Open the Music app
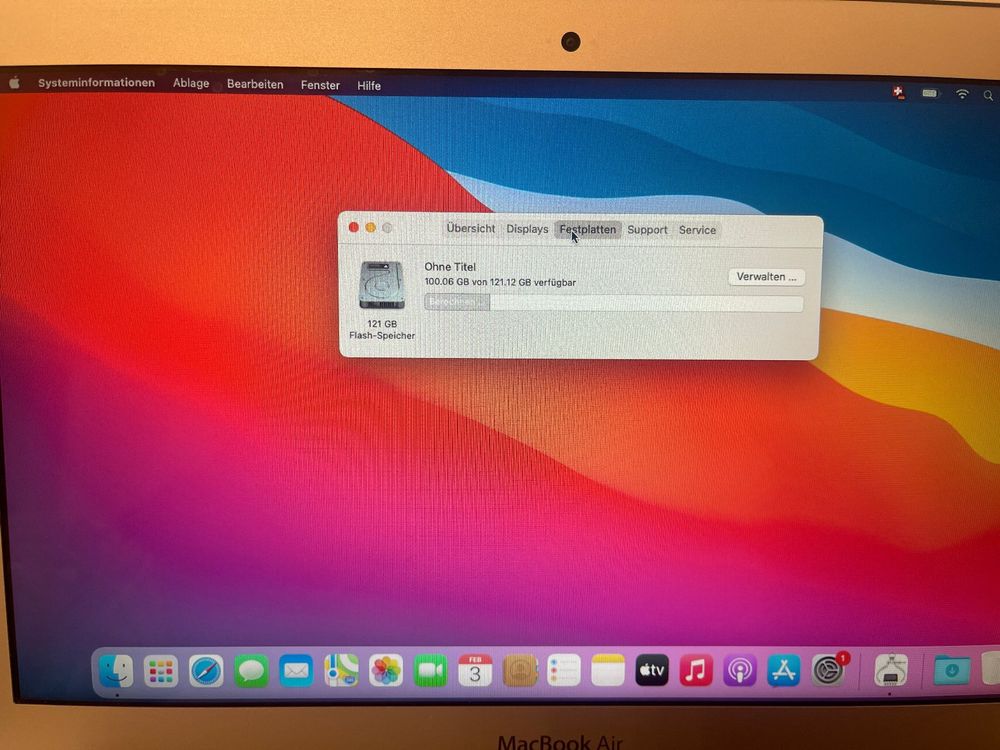 (x=697, y=670)
